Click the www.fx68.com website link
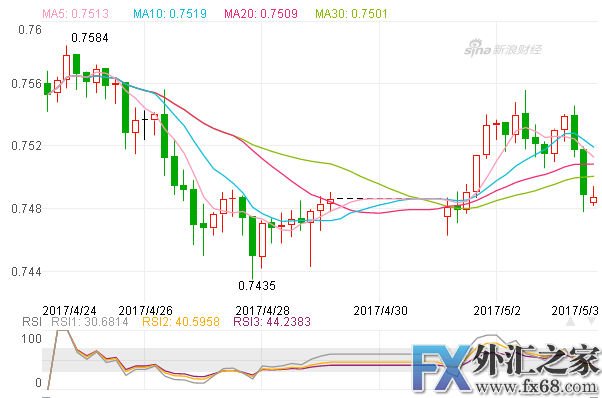 click(537, 386)
